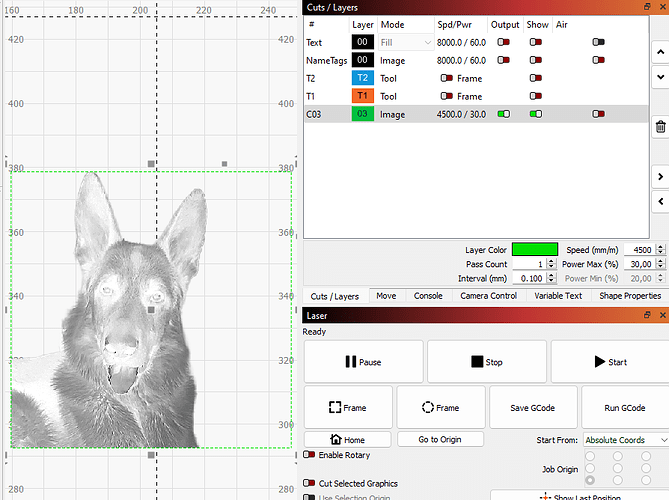Click the right-pointing chevron beside layer list
The width and height of the screenshot is (669, 500).
660,177
